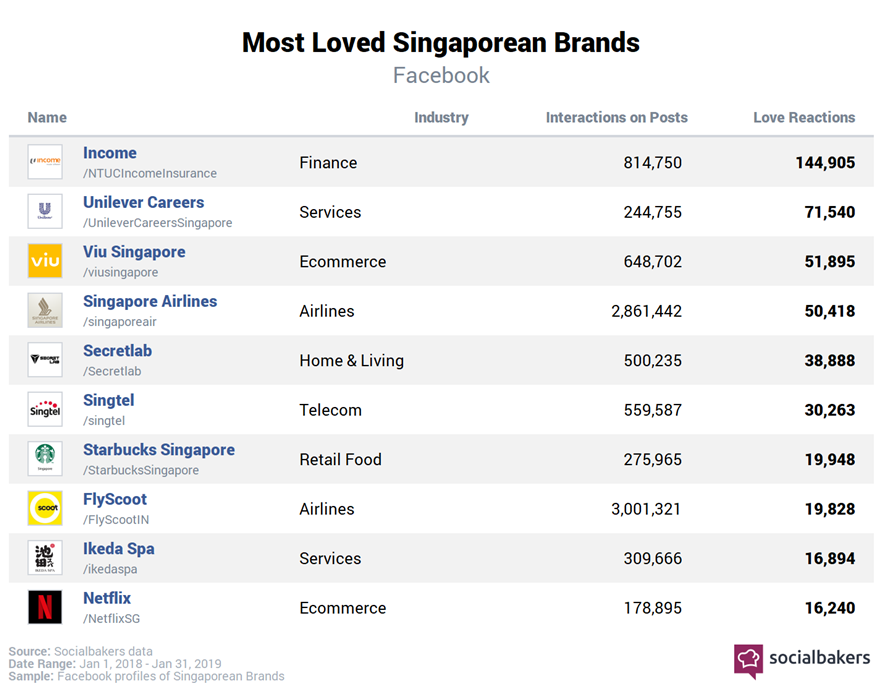Open the Singtel brand link

coord(108,400)
